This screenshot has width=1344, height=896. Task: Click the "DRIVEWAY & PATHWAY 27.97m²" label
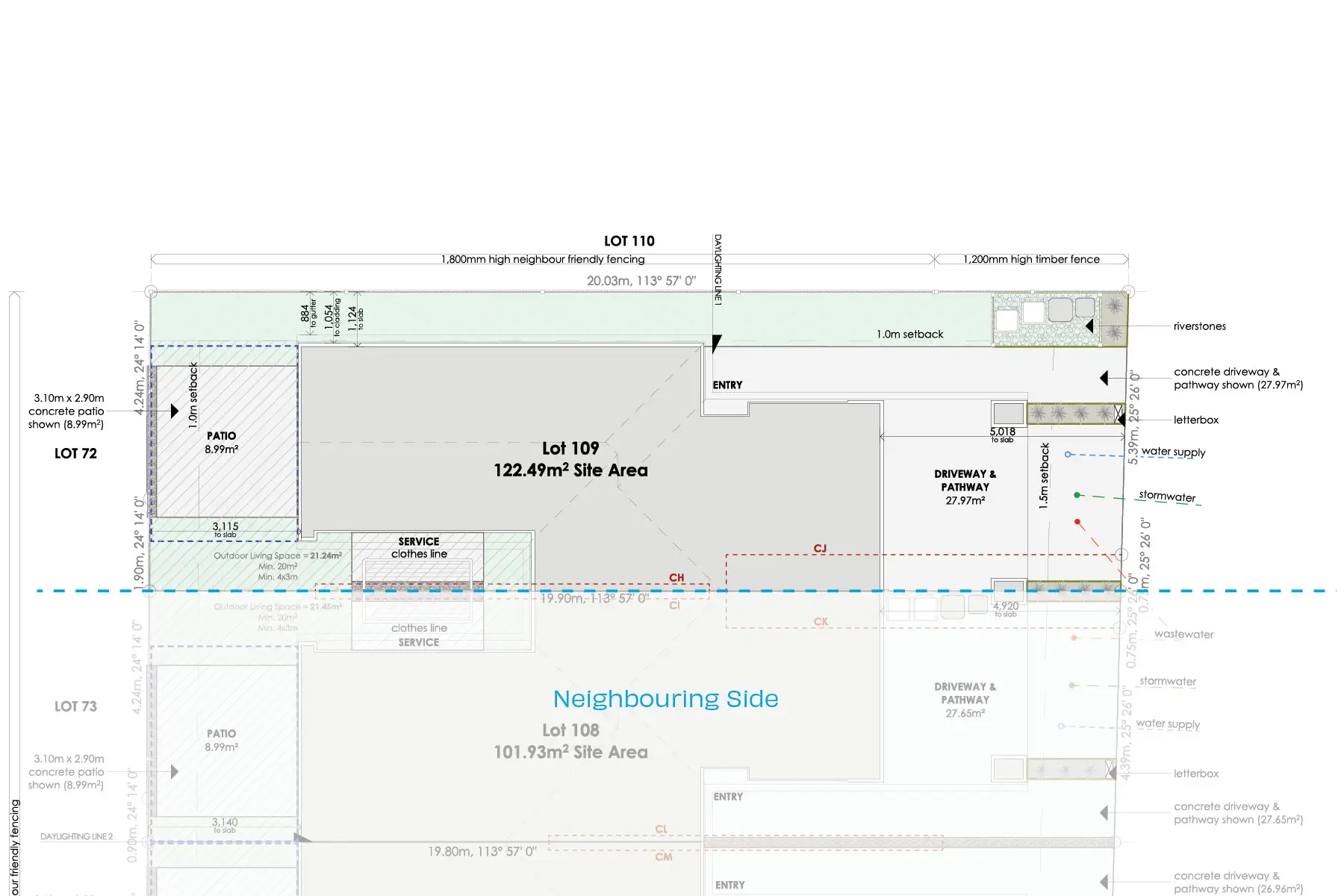(965, 487)
